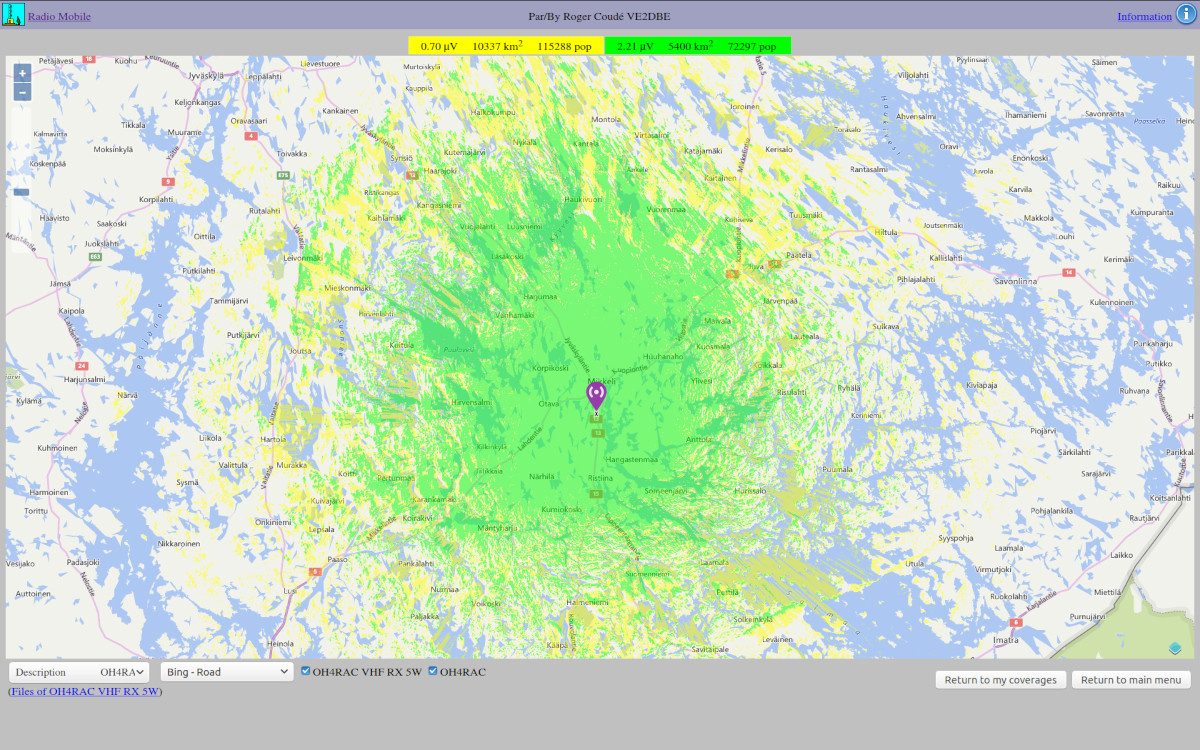
Task: Click Return to my coverages button
Action: click(x=1000, y=680)
